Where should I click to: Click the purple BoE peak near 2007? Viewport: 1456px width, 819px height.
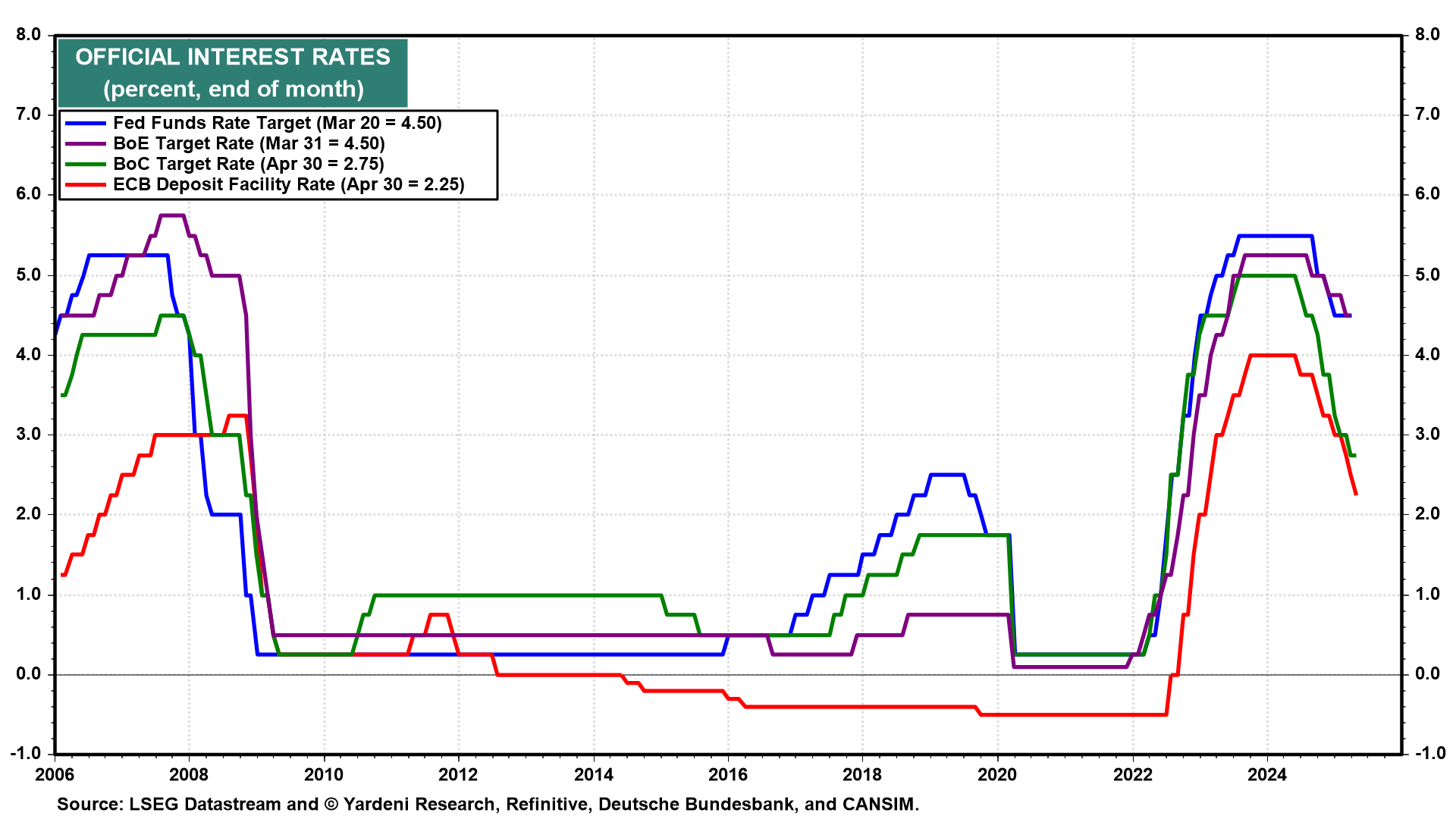pyautogui.click(x=172, y=215)
